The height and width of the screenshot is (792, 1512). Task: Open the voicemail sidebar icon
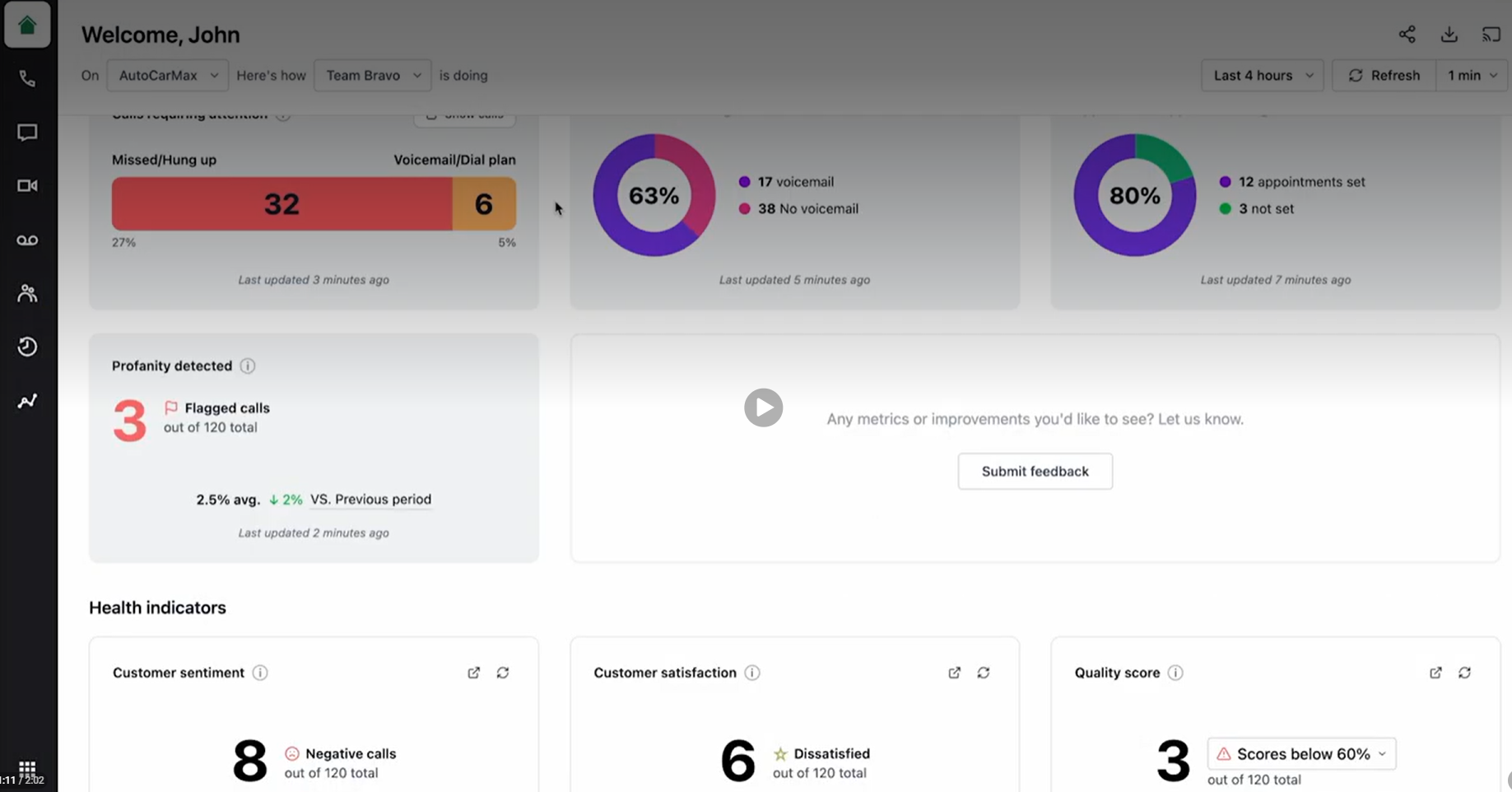click(x=27, y=240)
